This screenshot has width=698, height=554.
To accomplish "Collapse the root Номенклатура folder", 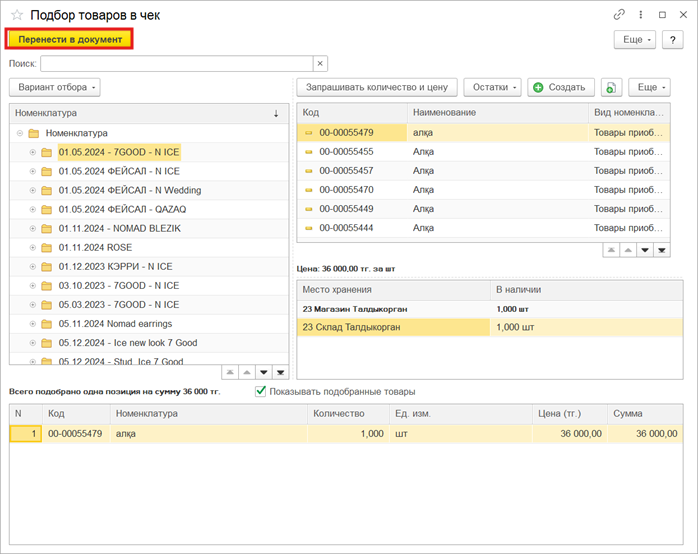I will [x=20, y=133].
